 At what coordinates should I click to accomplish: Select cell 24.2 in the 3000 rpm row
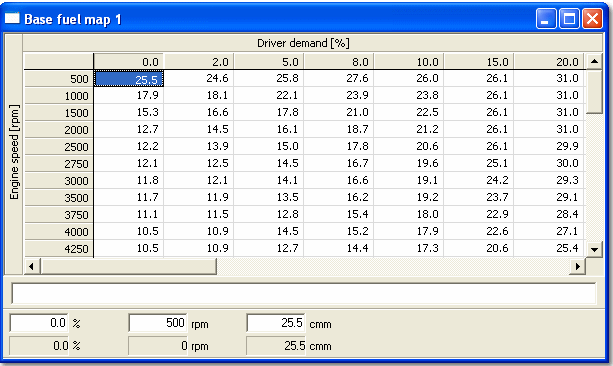tap(479, 180)
